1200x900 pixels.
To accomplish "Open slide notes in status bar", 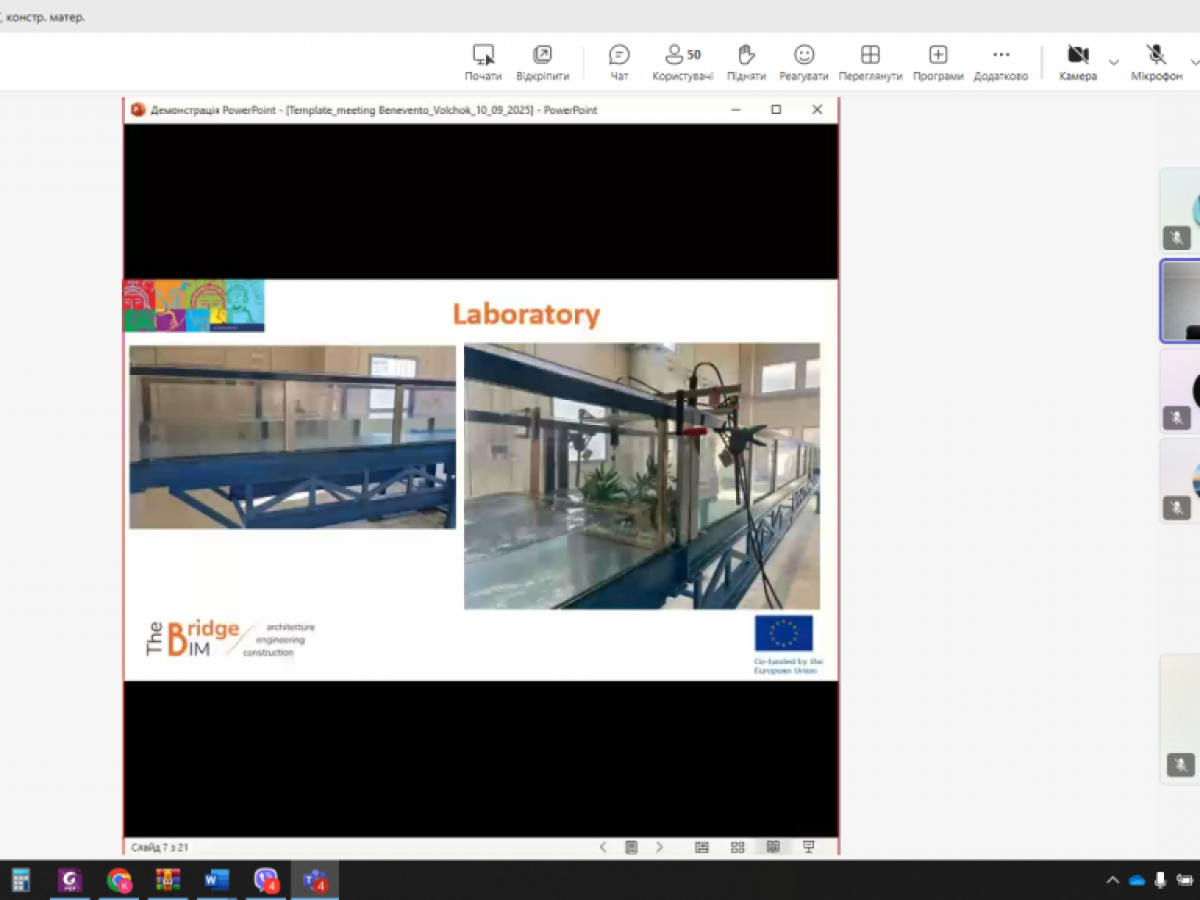I will point(631,847).
